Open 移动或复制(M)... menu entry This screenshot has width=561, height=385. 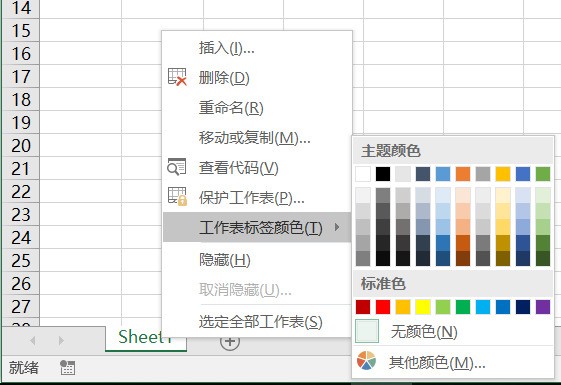pos(257,137)
